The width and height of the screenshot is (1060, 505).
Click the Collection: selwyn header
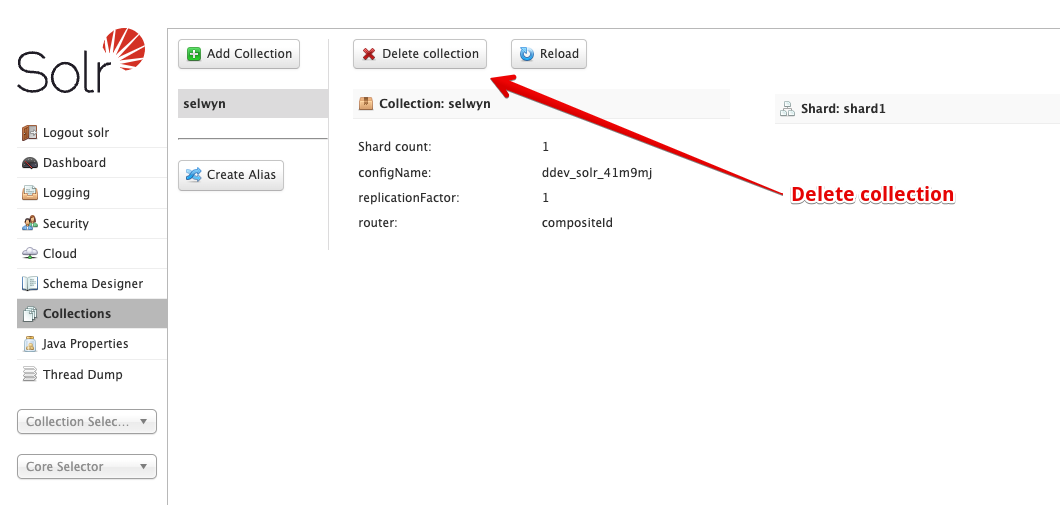(x=541, y=104)
